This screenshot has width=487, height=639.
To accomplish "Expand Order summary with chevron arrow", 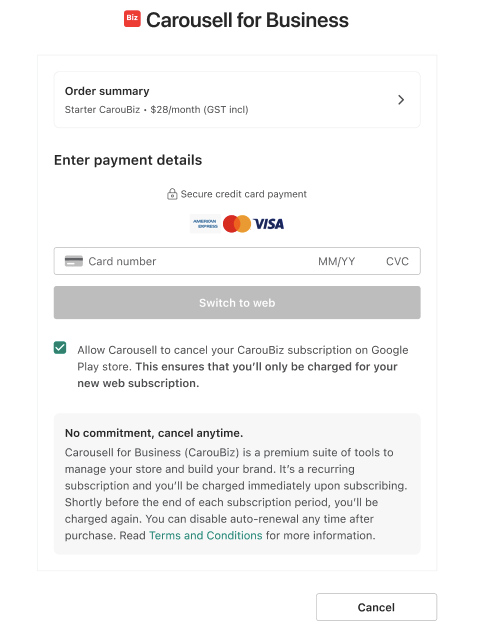I will 401,100.
